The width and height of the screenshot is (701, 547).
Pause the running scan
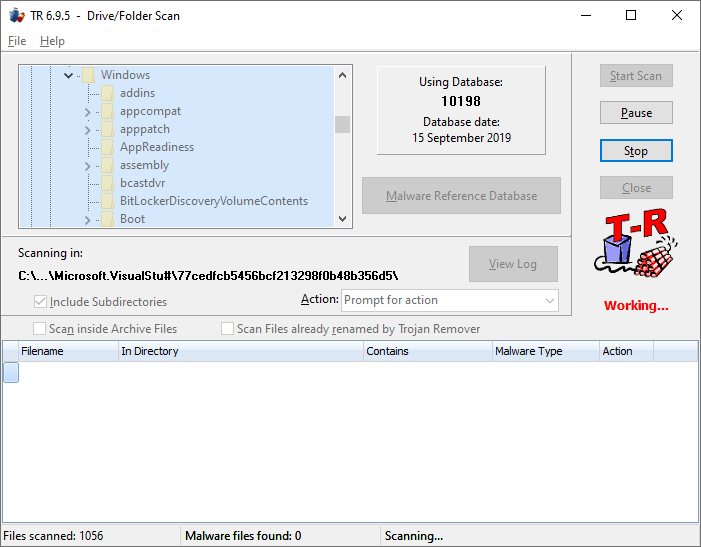pos(636,113)
